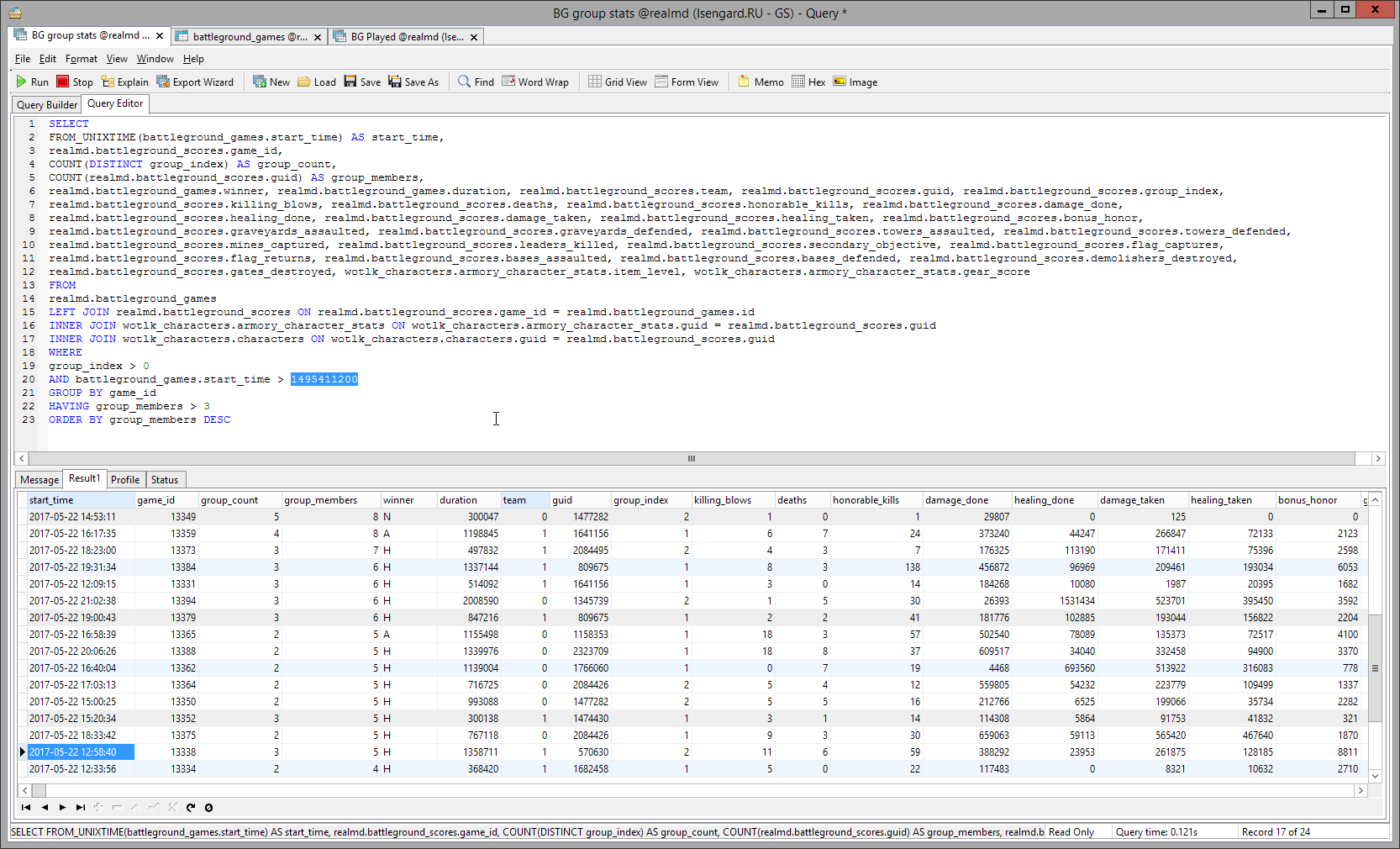Switch results to Grid View
This screenshot has height=849, width=1400.
point(618,82)
